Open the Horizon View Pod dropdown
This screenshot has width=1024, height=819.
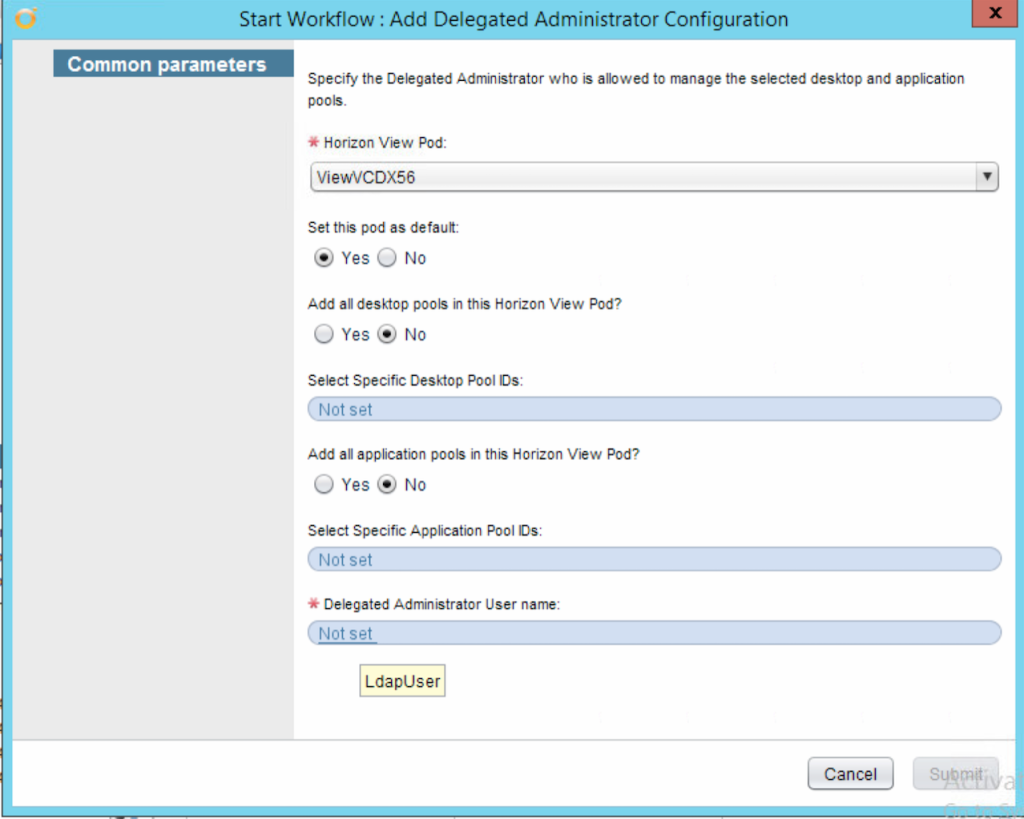click(654, 177)
